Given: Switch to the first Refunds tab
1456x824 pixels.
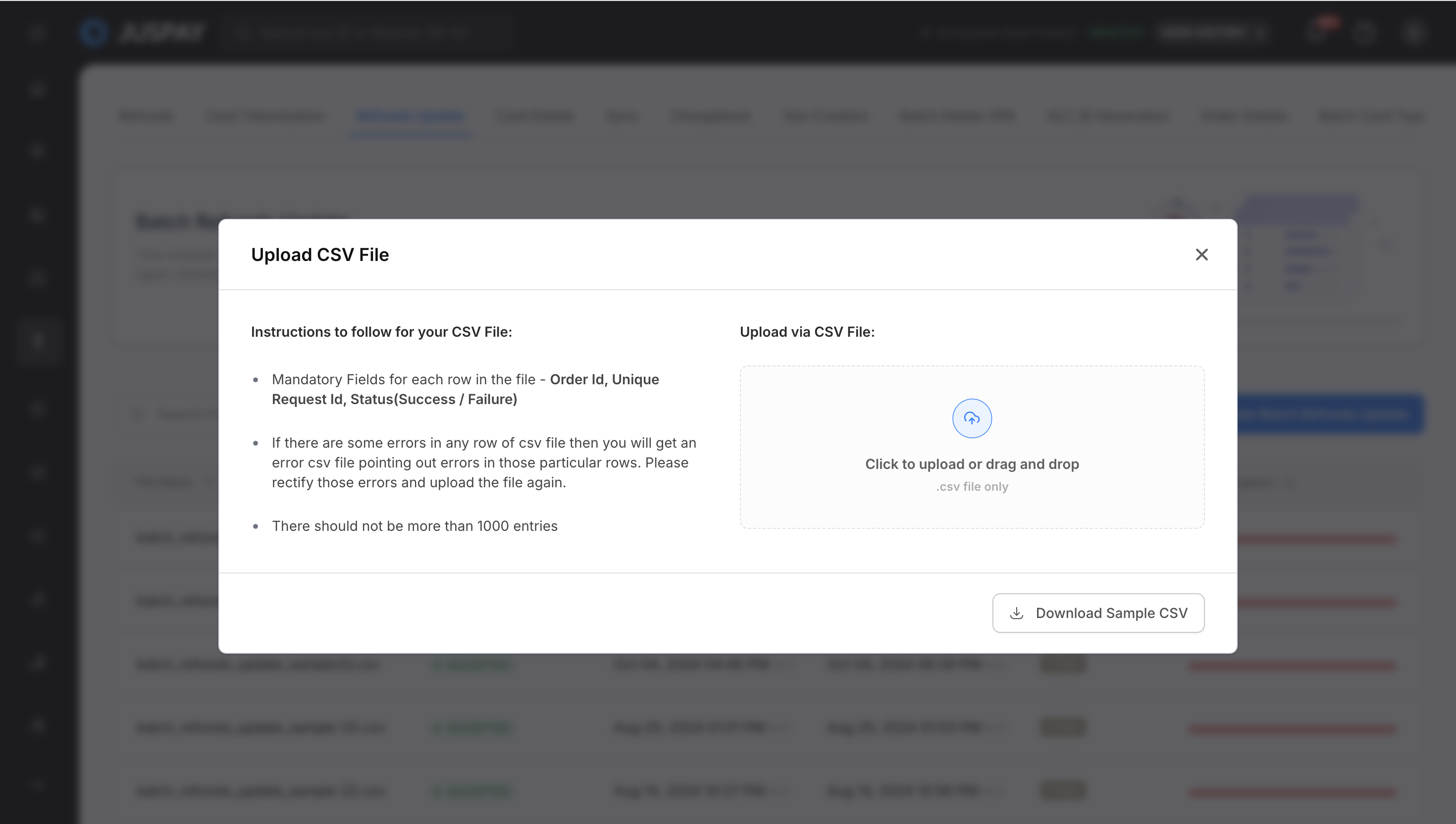Looking at the screenshot, I should coord(146,116).
